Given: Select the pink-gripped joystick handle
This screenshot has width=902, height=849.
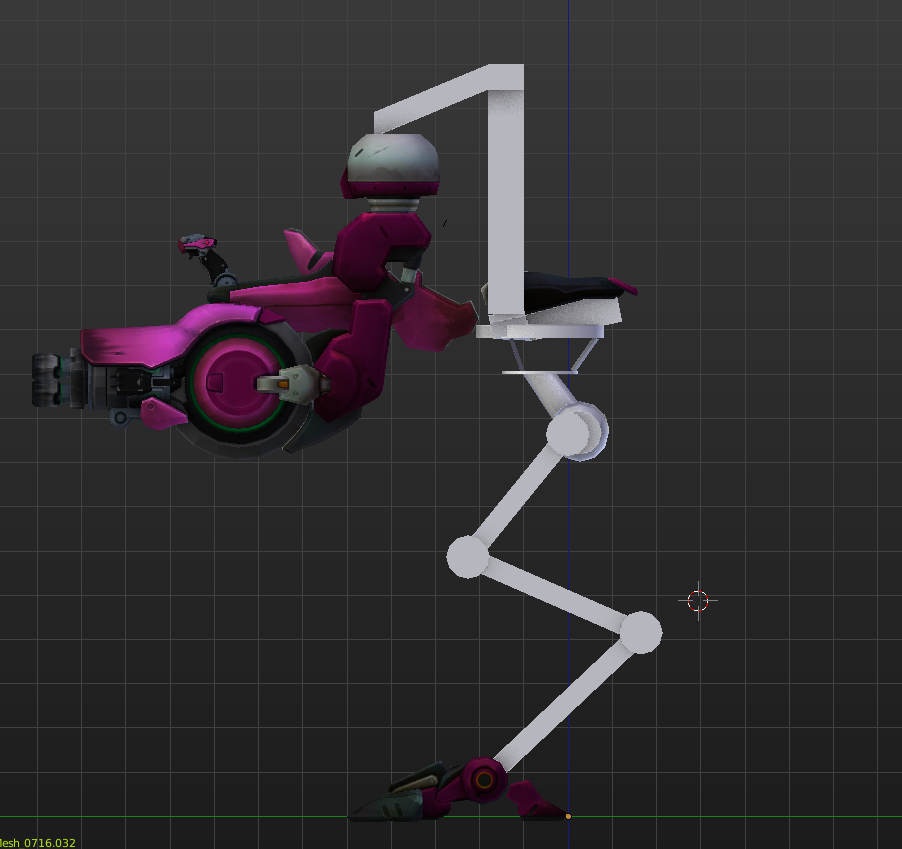Looking at the screenshot, I should tap(197, 244).
